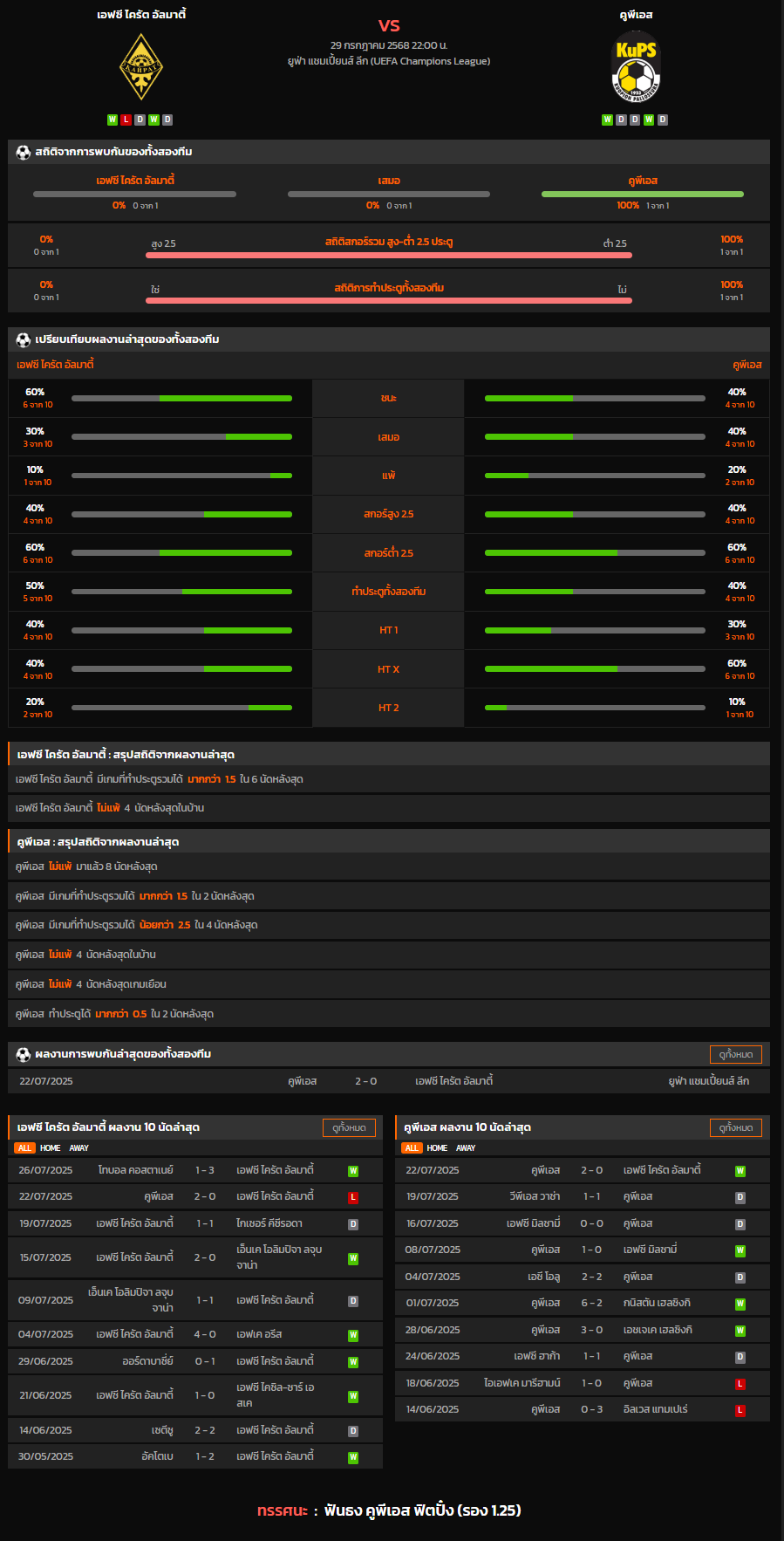Click score '0 - 3' in KuPS 14/06/2025 row
Viewport: 784px width, 1541px height.
point(592,1410)
